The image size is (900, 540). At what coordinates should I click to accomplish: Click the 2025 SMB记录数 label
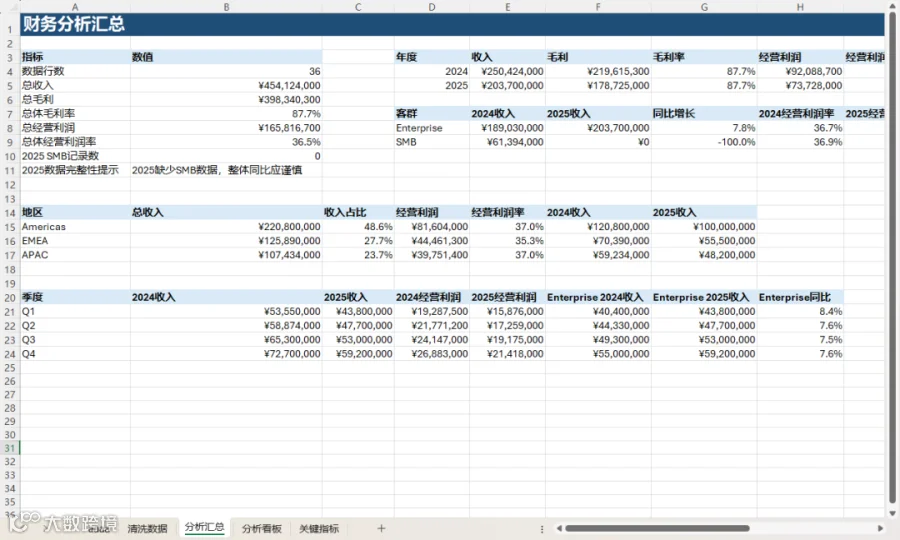(x=75, y=156)
